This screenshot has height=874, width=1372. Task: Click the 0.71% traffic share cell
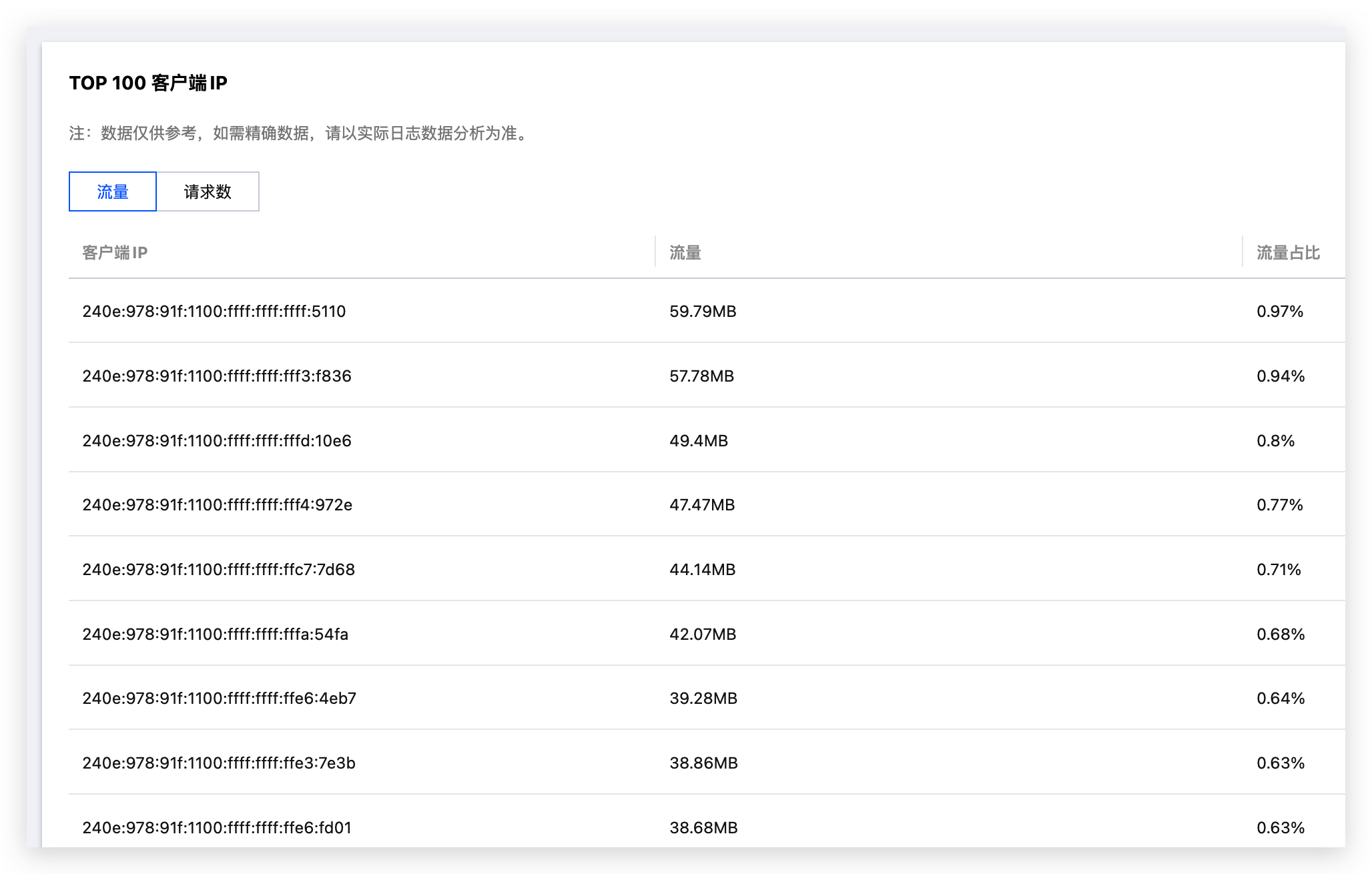[1279, 570]
